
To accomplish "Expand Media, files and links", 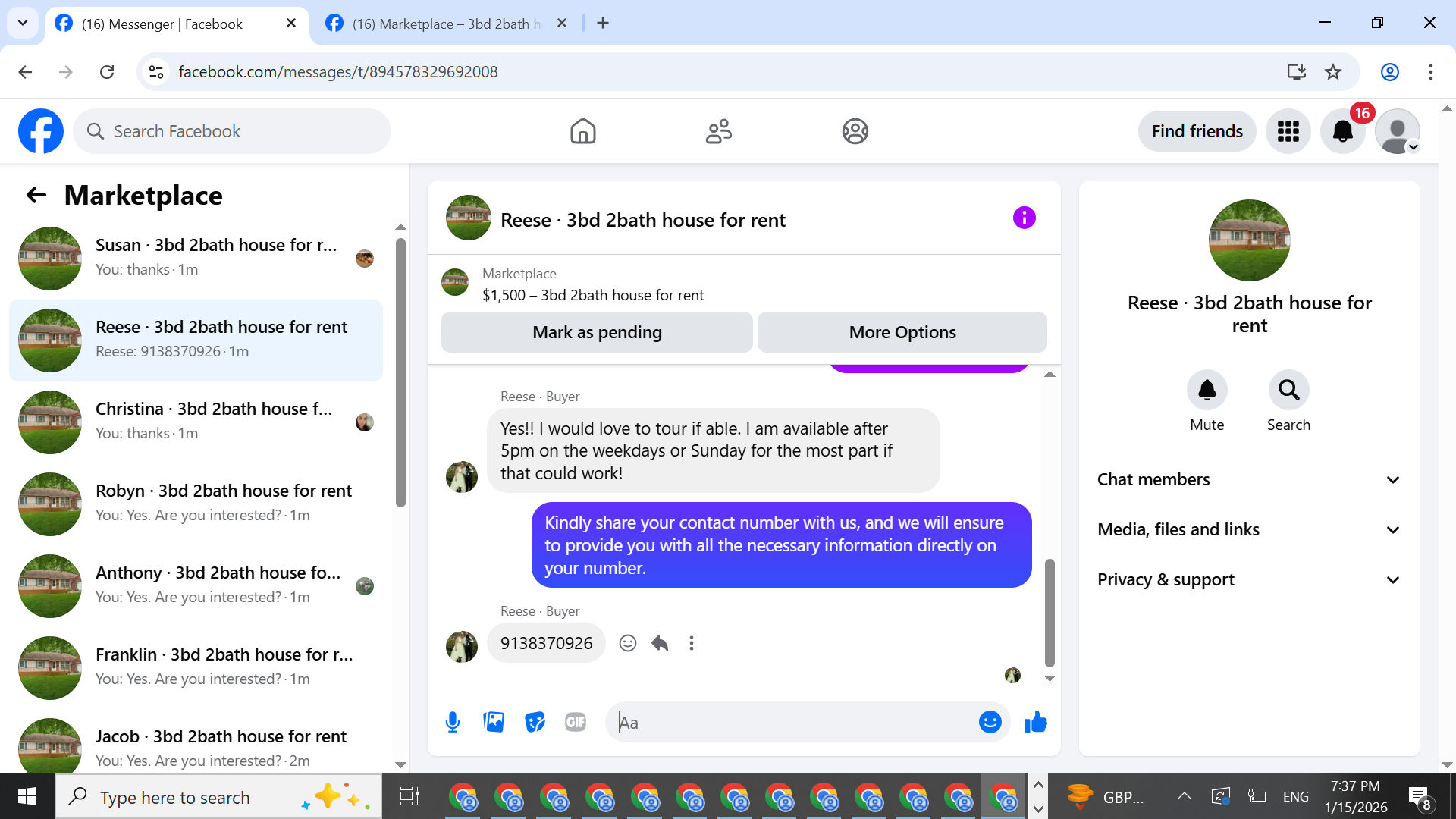I will tap(1249, 530).
